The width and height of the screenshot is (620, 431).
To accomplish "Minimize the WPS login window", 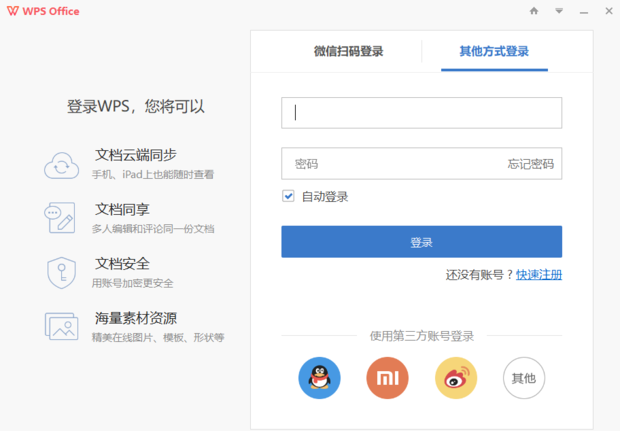I will 584,13.
